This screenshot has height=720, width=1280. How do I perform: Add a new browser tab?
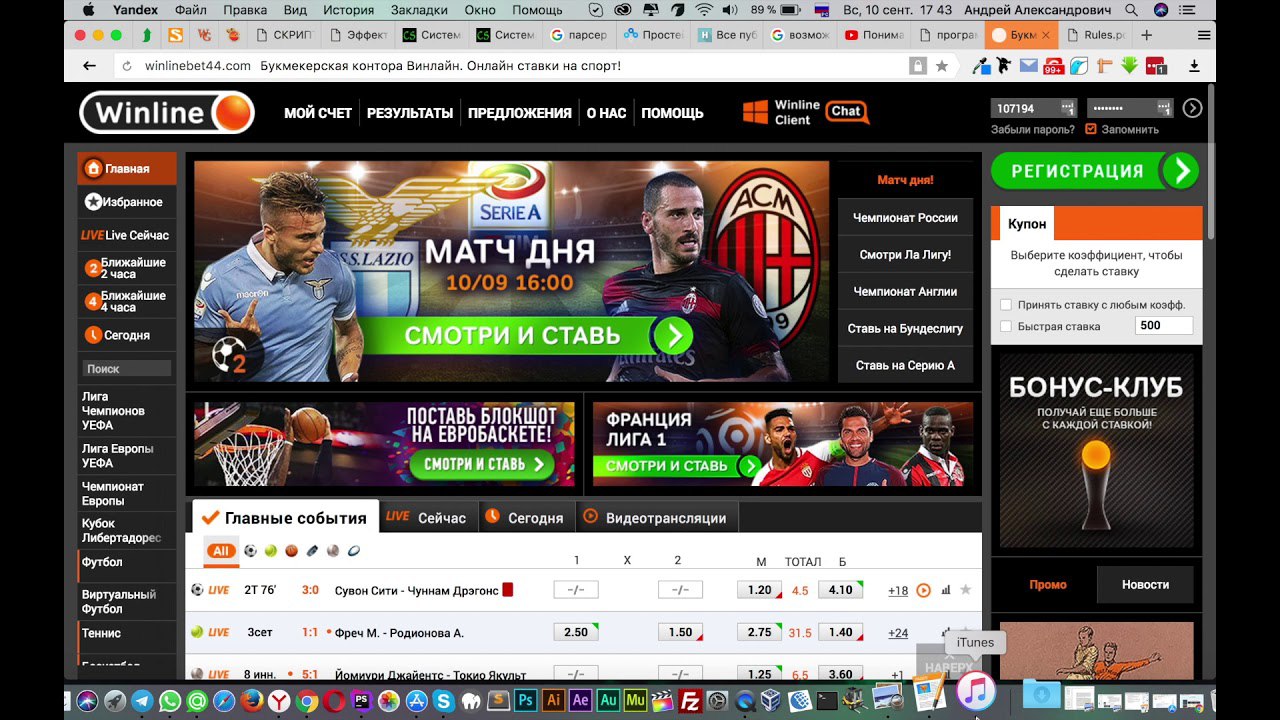(x=1146, y=34)
